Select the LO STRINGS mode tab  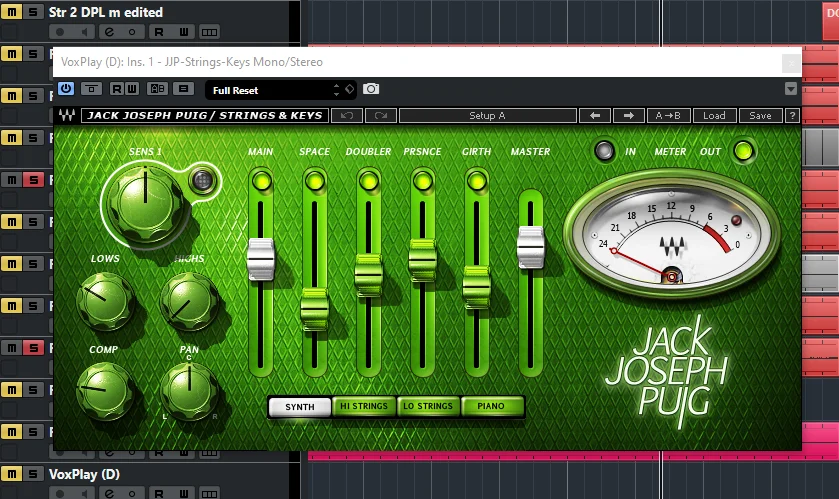pos(428,406)
